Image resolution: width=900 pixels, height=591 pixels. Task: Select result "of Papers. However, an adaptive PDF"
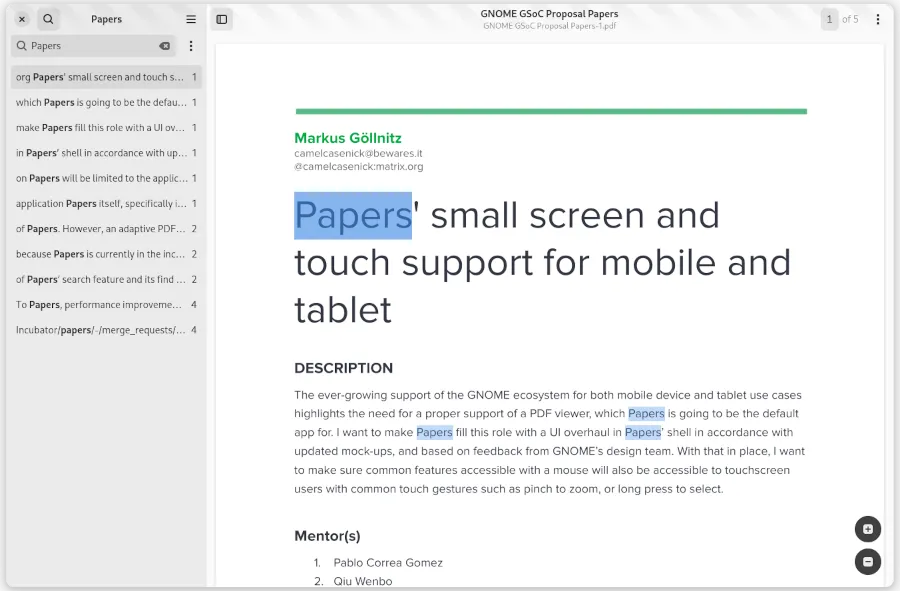pyautogui.click(x=106, y=228)
